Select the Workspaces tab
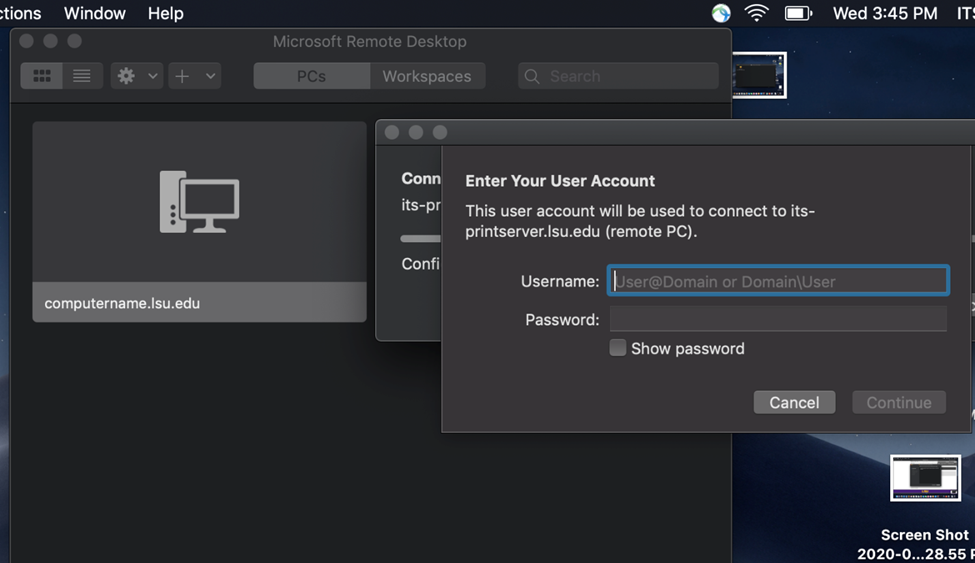 pos(427,76)
